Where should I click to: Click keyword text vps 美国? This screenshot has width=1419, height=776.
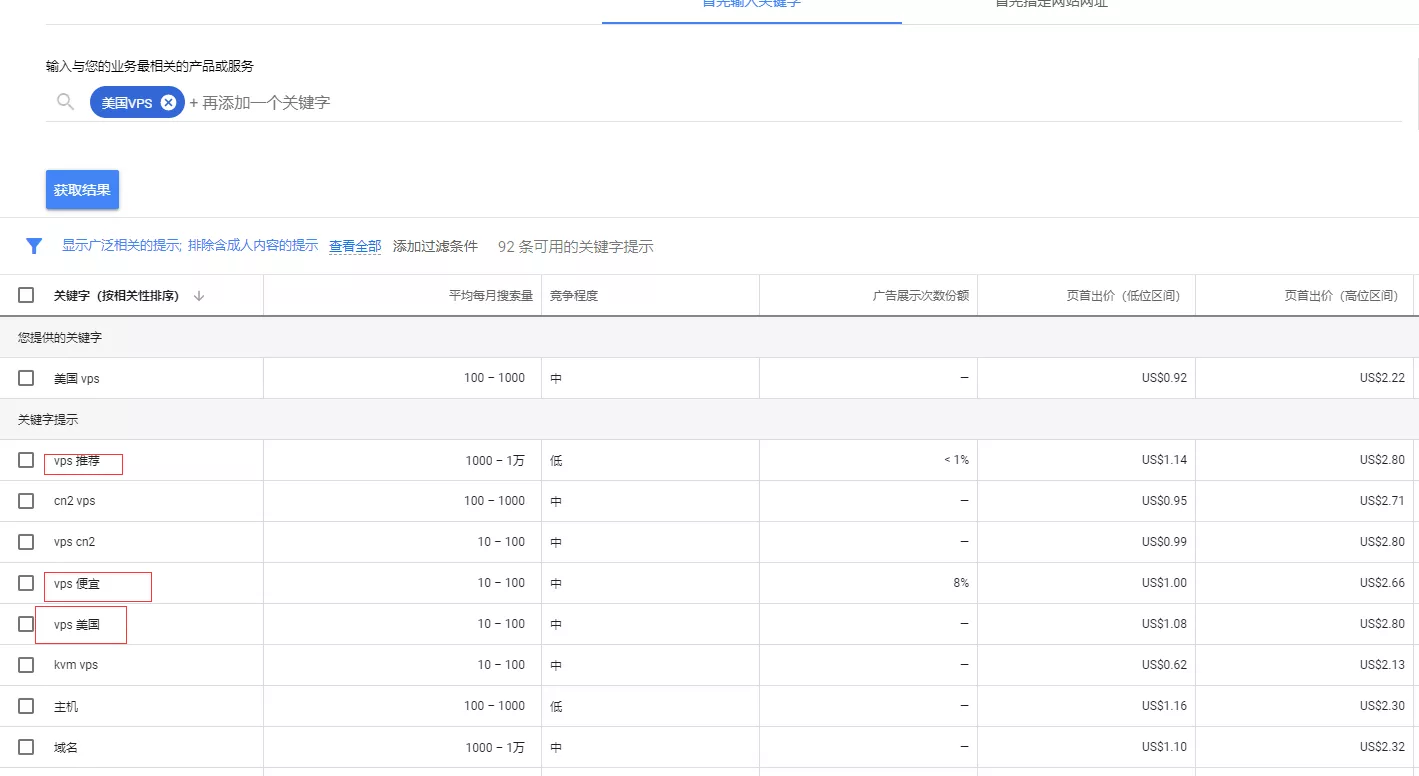[x=77, y=624]
